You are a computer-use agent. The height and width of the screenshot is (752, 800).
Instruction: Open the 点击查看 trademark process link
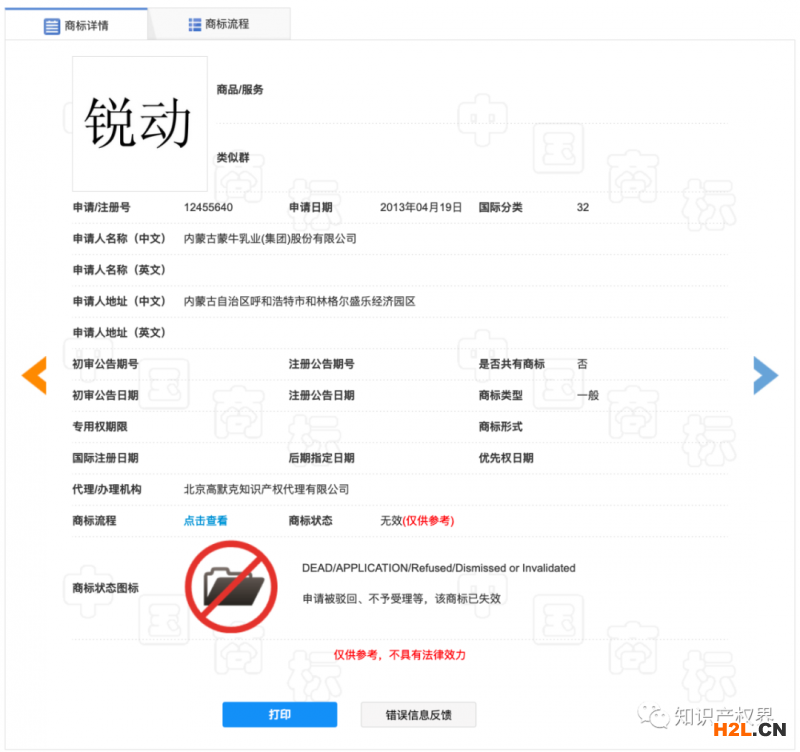pos(205,521)
